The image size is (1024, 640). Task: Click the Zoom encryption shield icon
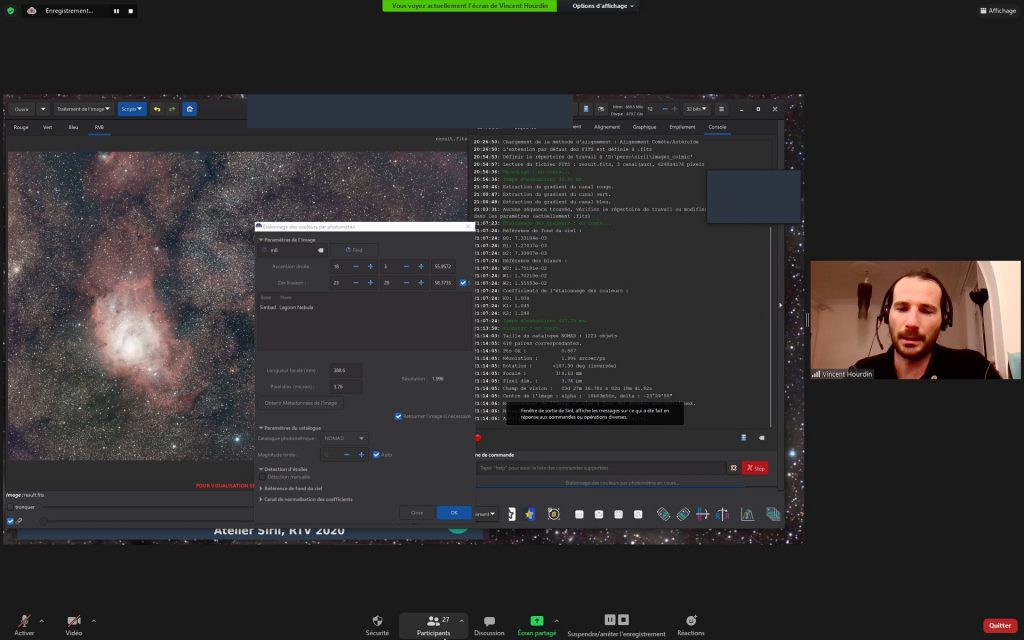[10, 10]
